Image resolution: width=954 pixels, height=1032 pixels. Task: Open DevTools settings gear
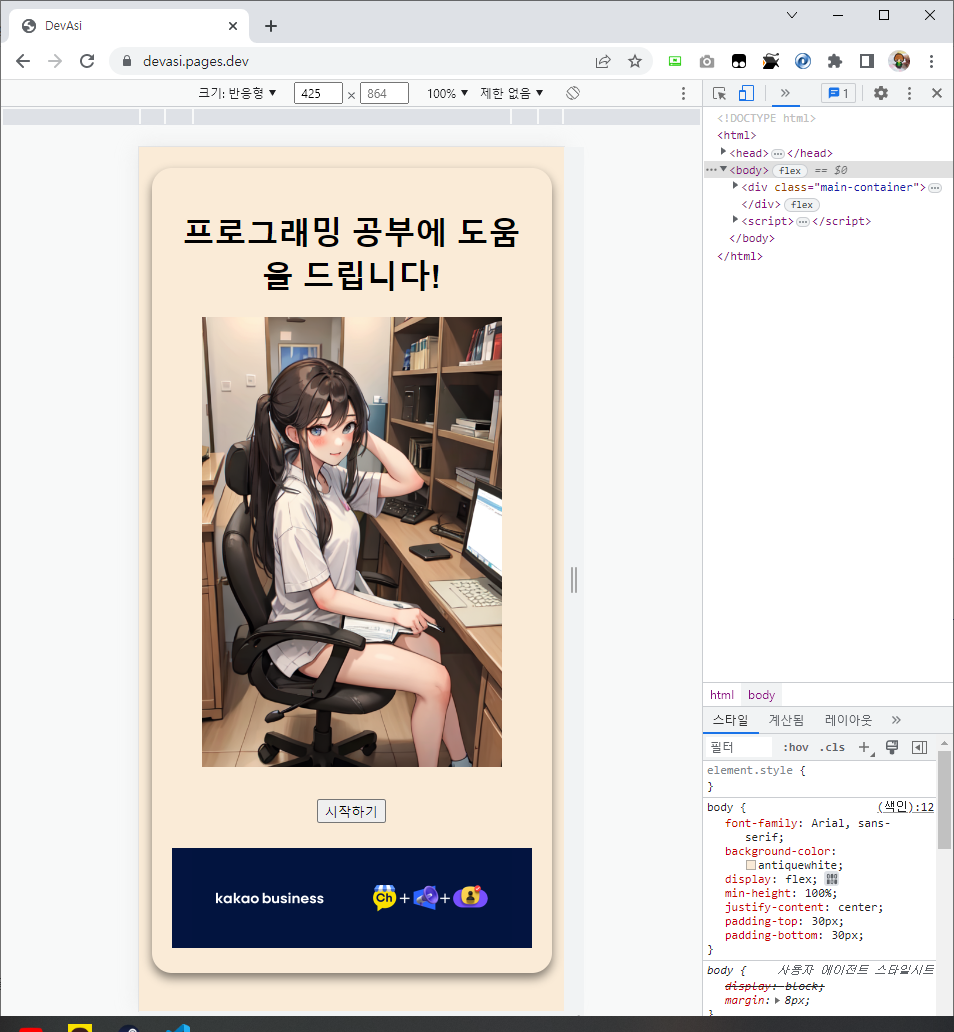click(x=881, y=93)
